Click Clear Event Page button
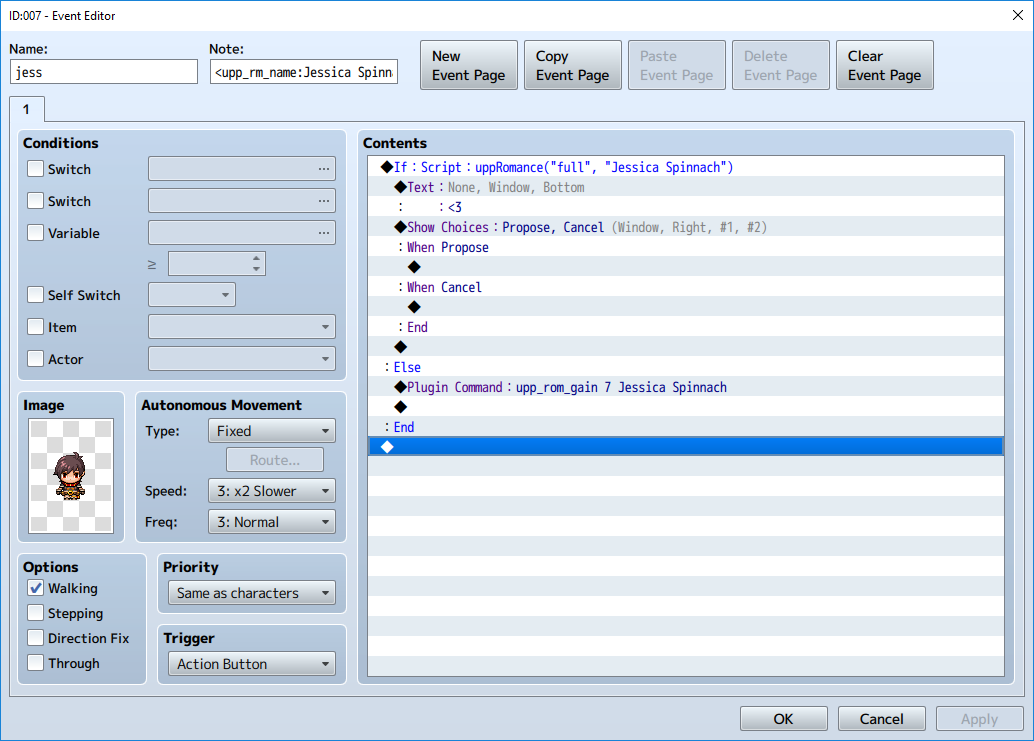Screen dimensions: 1034x741 [884, 66]
